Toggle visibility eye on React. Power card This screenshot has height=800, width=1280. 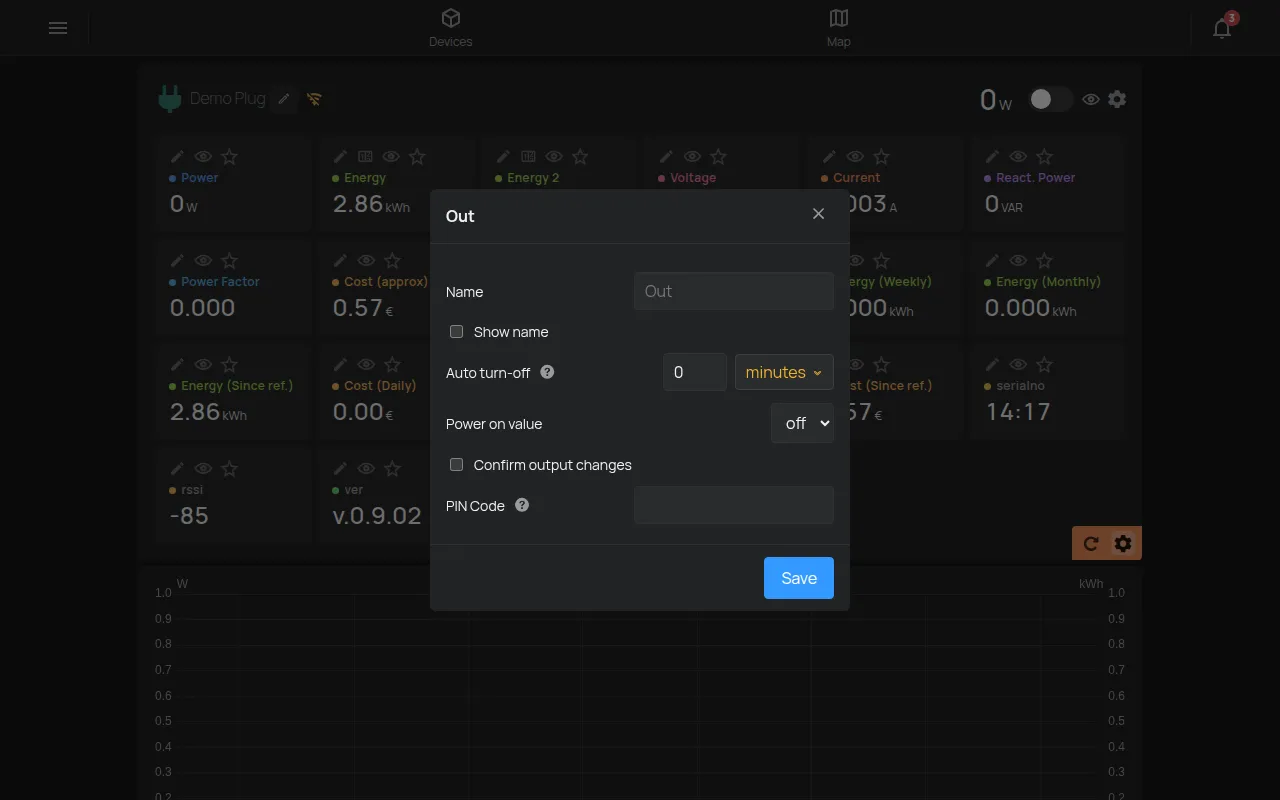click(x=1018, y=157)
